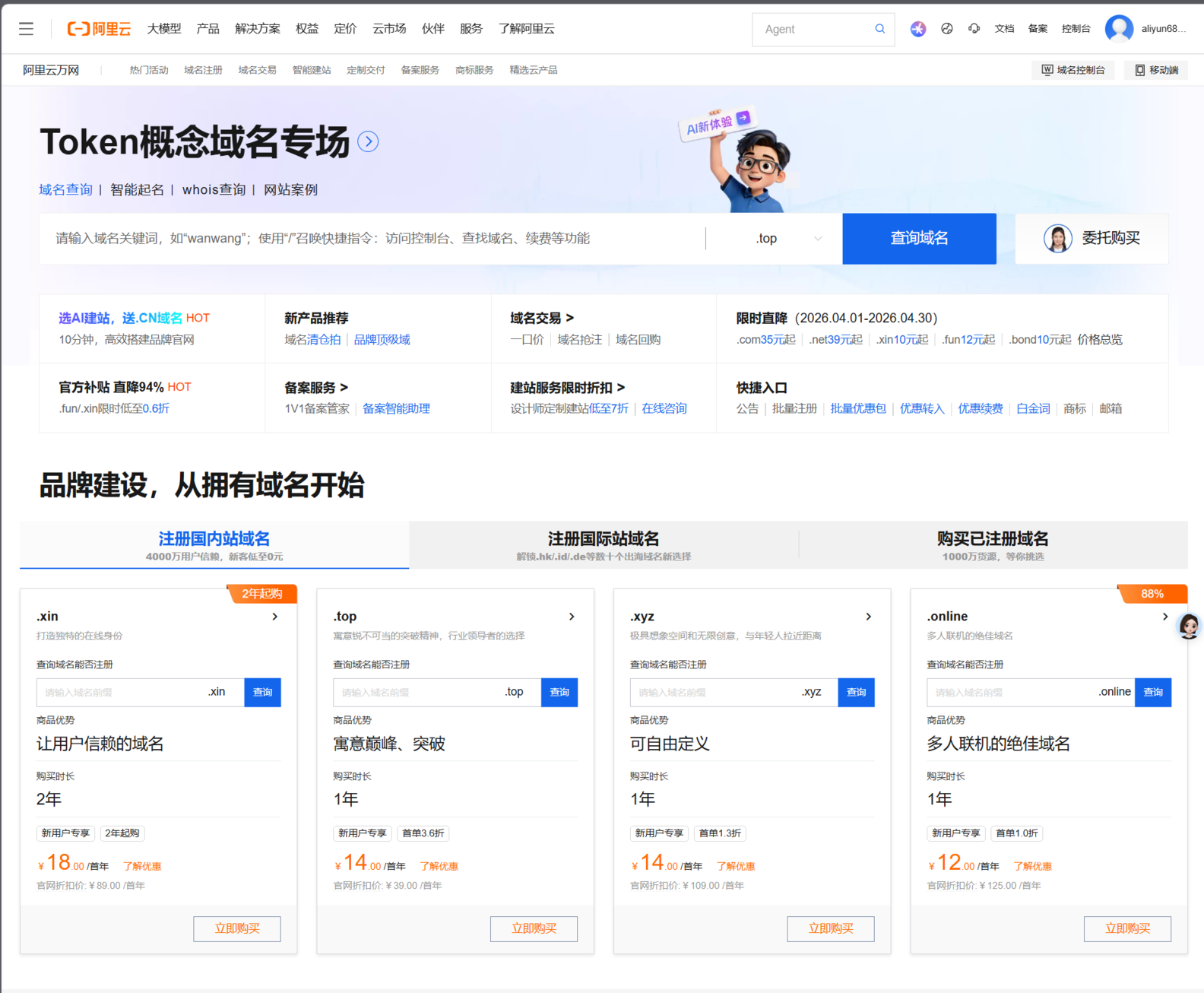Open the floating customer service avatar
This screenshot has height=993, width=1204.
point(1189,626)
